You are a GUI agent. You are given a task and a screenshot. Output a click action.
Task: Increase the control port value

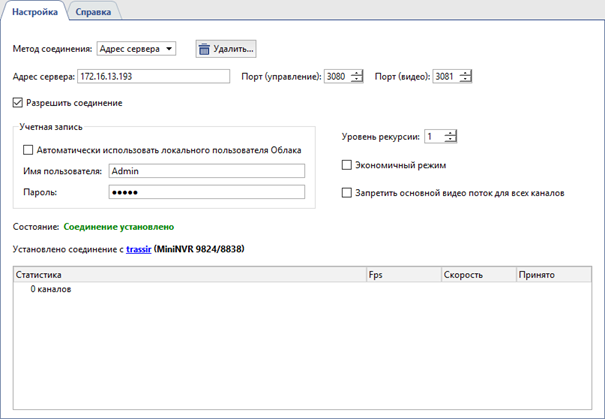point(358,73)
